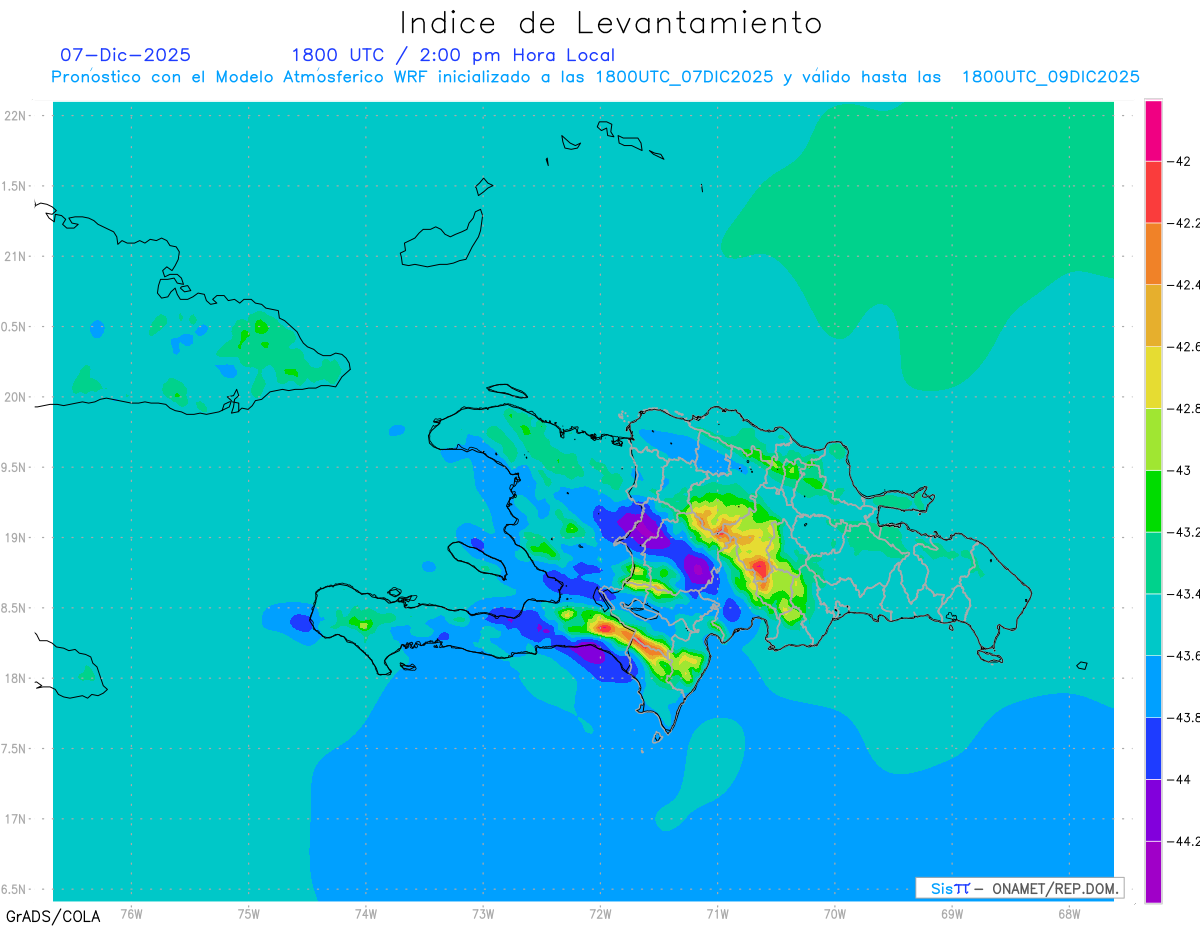Click the '-43.4' legend value
Image resolution: width=1200 pixels, height=927 pixels.
(1184, 594)
